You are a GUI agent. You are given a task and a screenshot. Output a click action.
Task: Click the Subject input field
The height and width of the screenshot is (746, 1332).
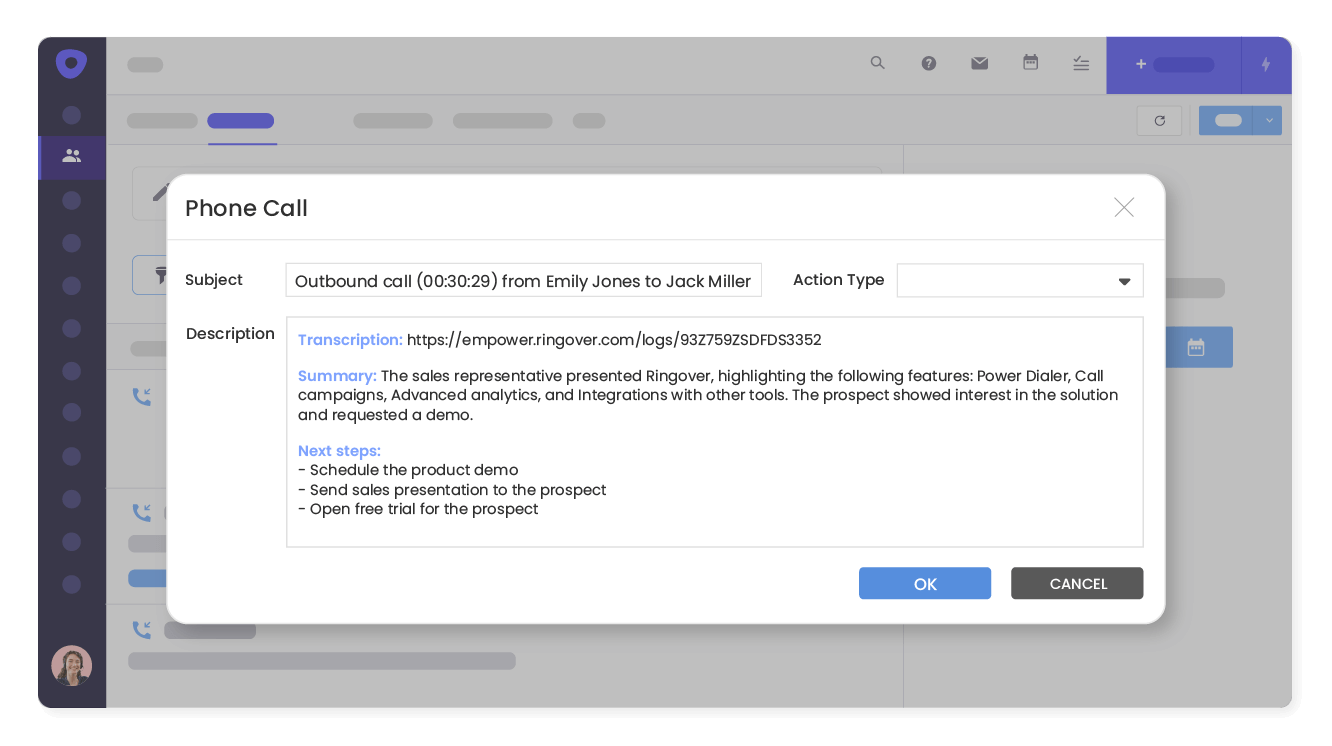click(x=523, y=281)
